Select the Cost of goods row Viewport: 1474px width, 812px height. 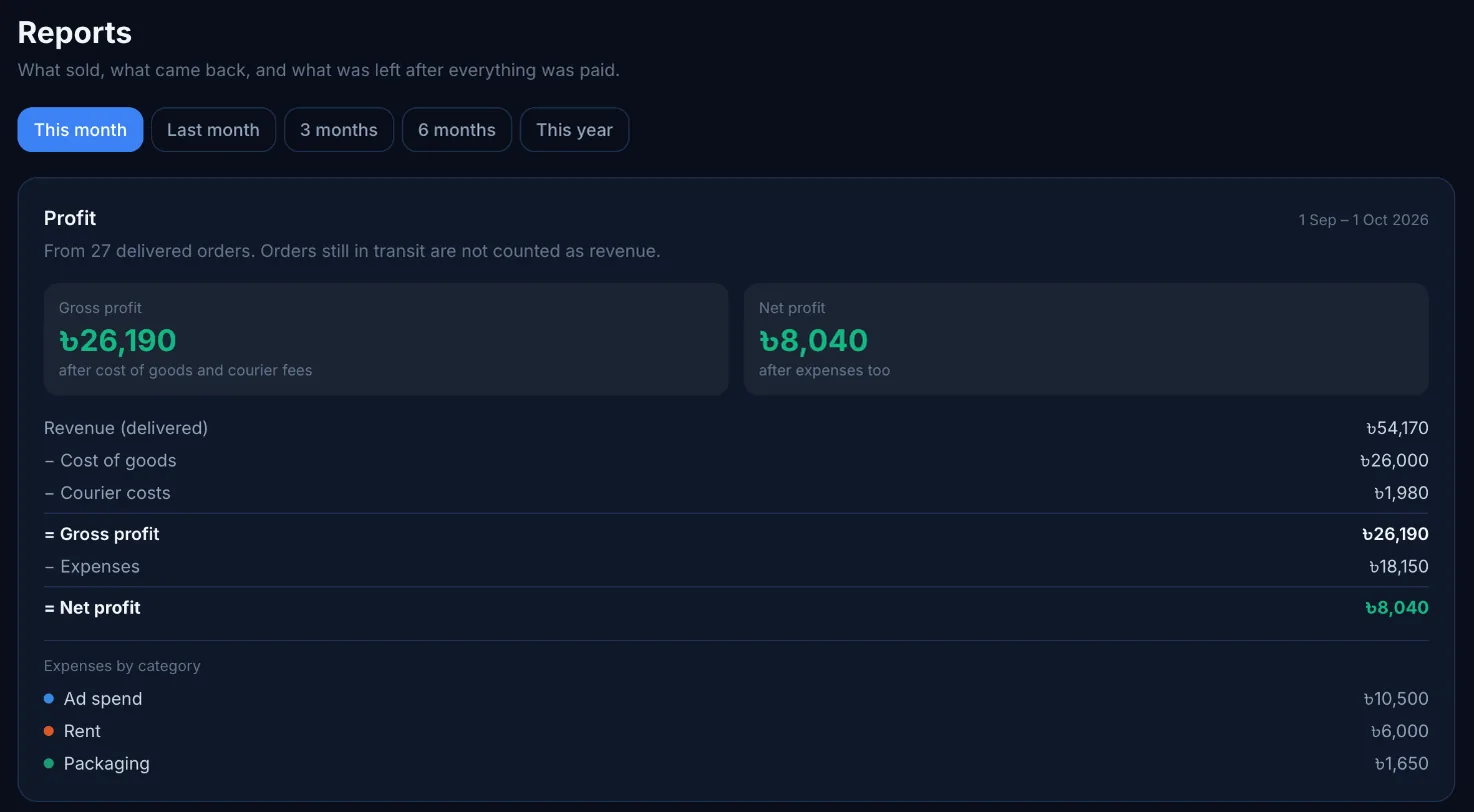(736, 461)
